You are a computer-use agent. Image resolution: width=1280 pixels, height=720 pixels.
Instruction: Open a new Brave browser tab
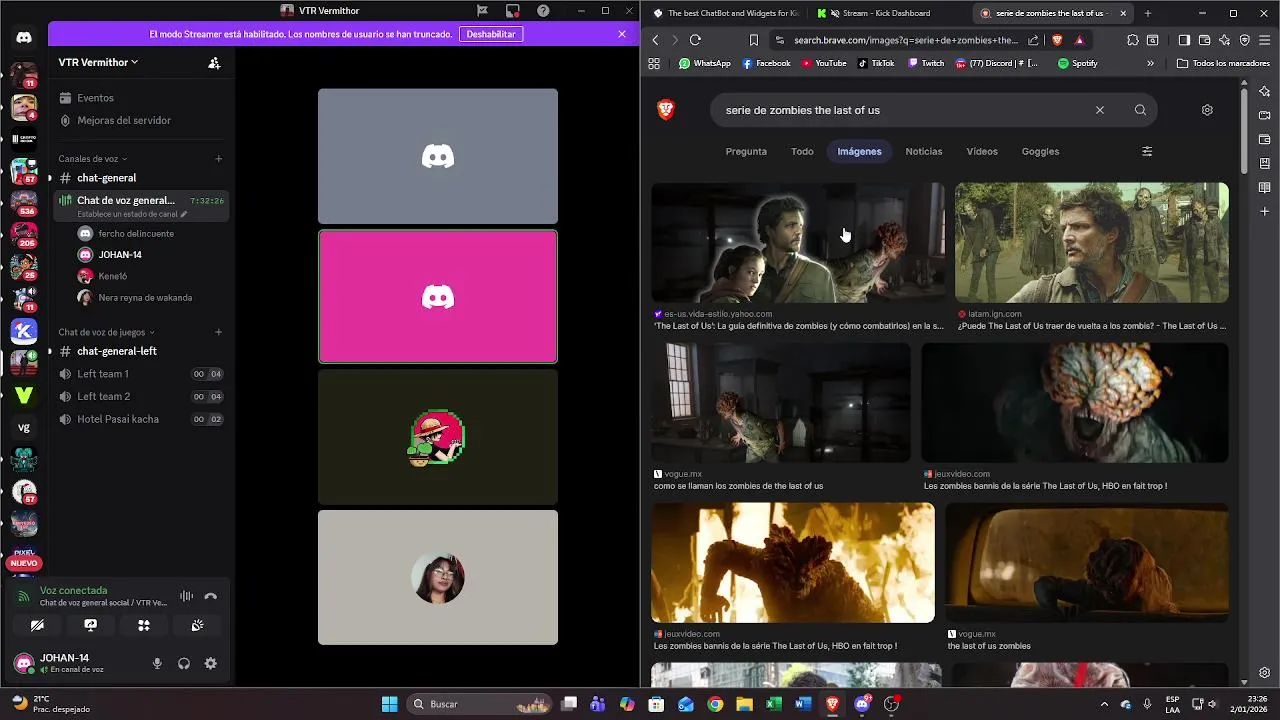pos(1147,13)
